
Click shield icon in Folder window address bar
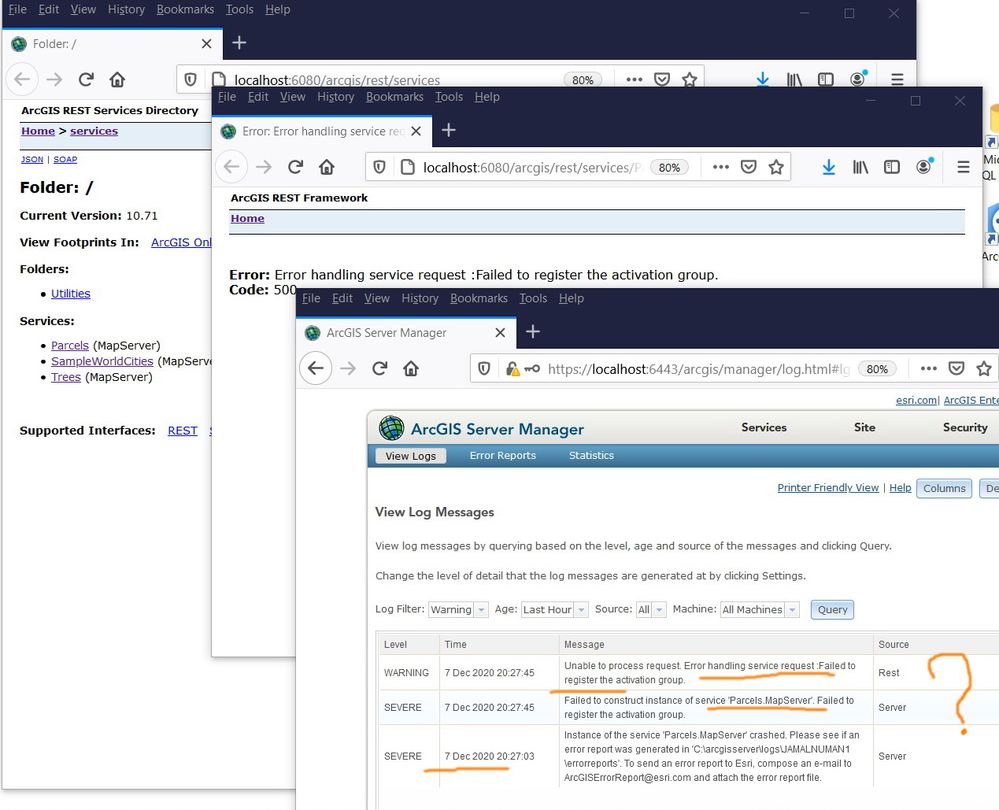(x=190, y=80)
